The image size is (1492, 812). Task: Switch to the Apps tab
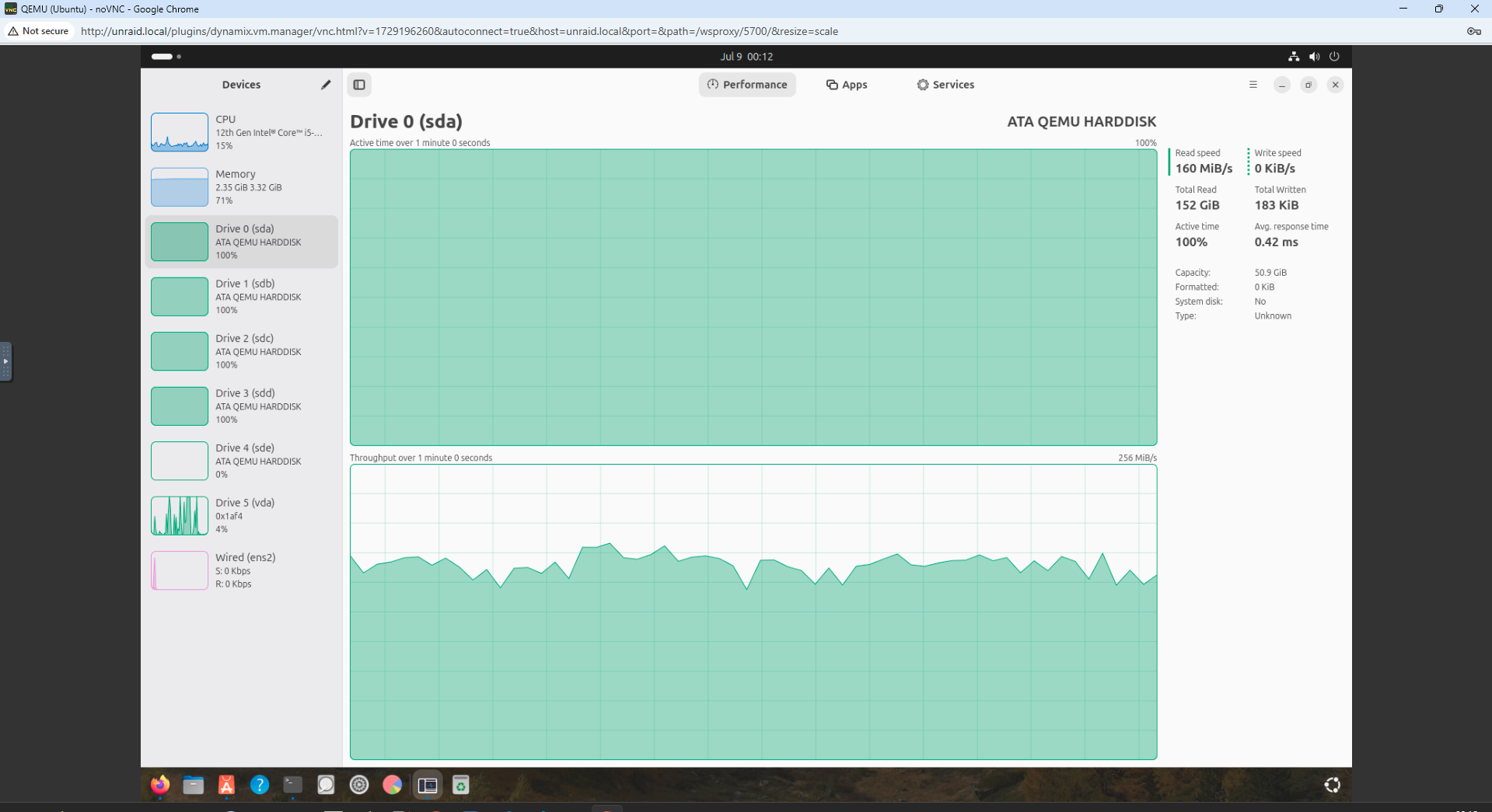(x=847, y=85)
